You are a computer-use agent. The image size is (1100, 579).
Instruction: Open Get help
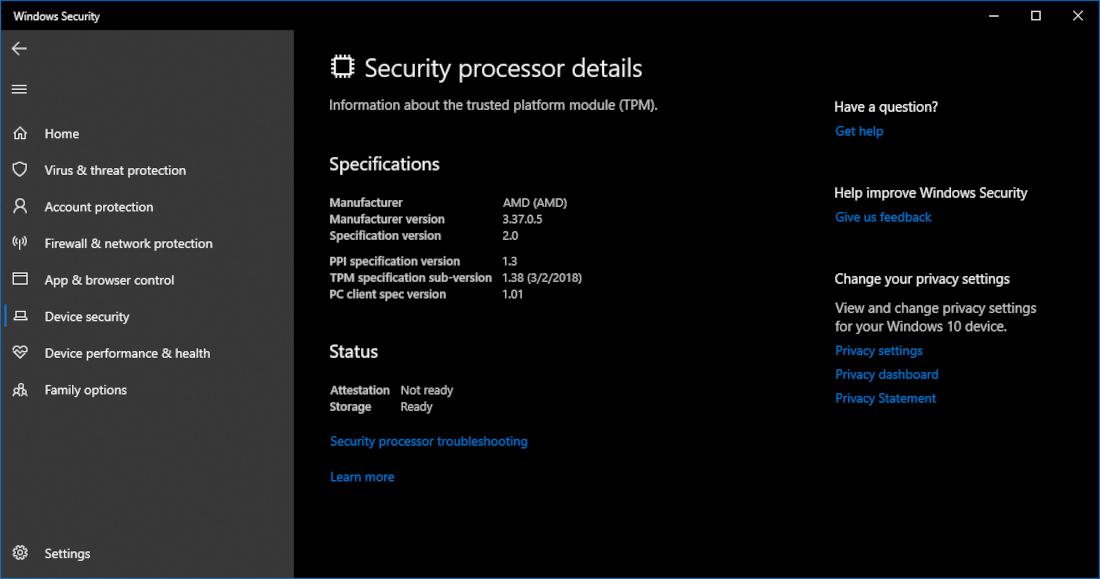[x=858, y=131]
